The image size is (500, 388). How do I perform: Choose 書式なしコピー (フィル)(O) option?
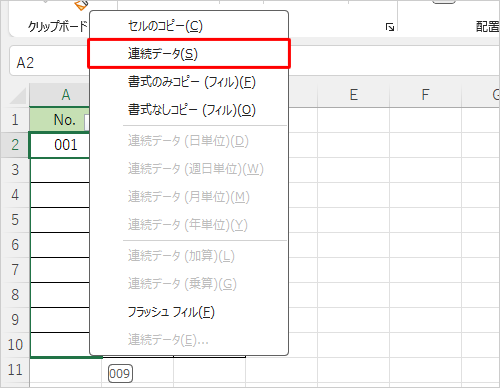(x=189, y=110)
